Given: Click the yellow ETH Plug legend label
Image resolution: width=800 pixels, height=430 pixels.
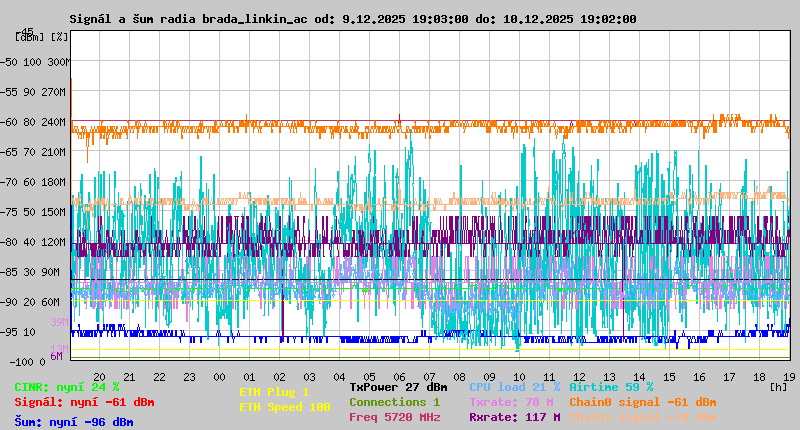Looking at the screenshot, I should pos(274,392).
